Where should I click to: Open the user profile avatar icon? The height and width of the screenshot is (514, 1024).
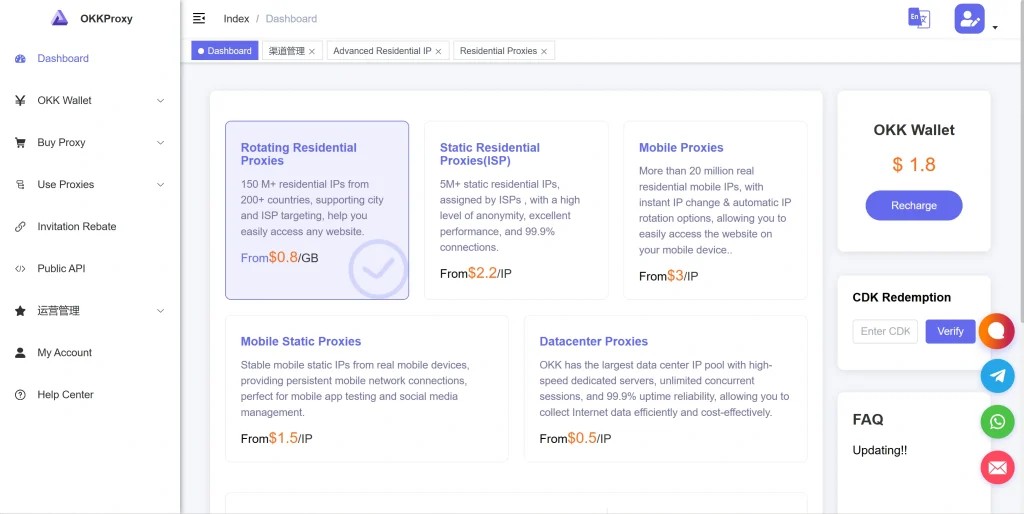[x=969, y=19]
